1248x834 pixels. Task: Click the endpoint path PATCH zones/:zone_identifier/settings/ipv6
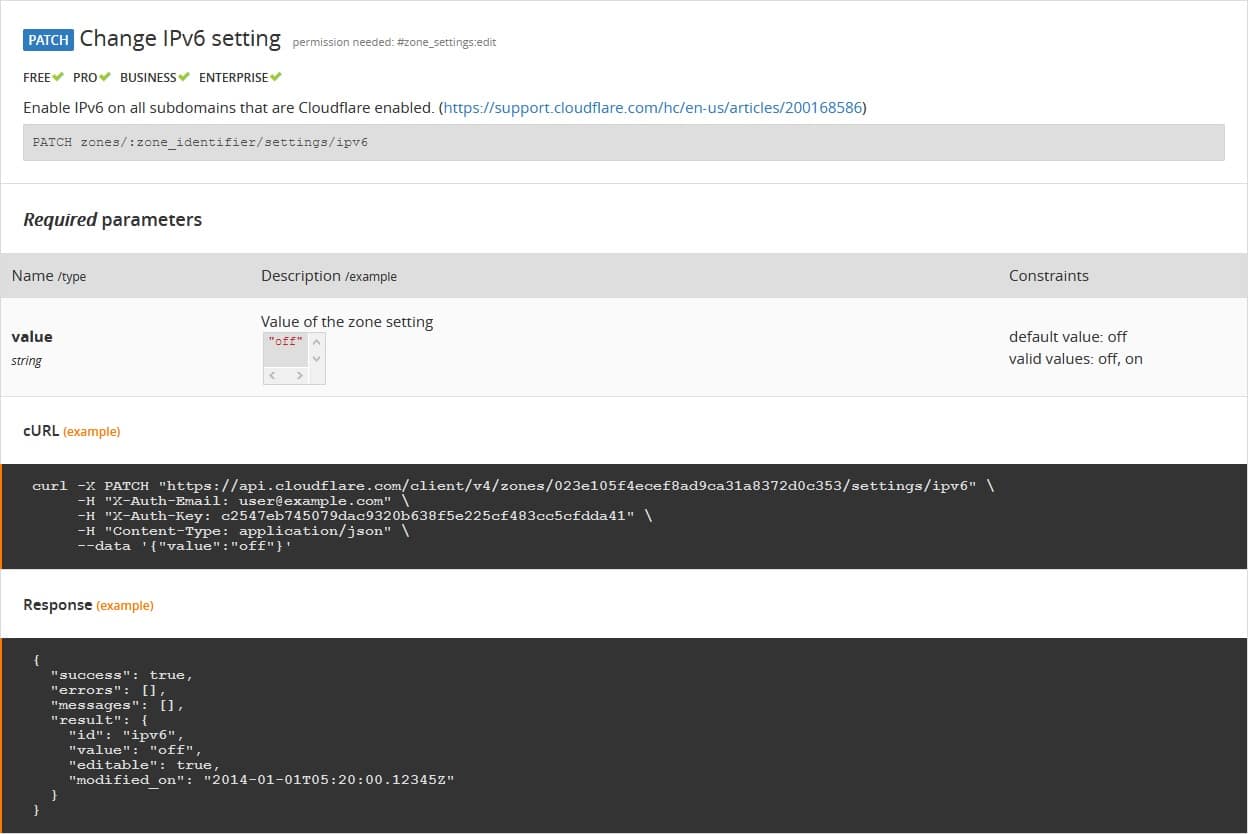click(200, 142)
